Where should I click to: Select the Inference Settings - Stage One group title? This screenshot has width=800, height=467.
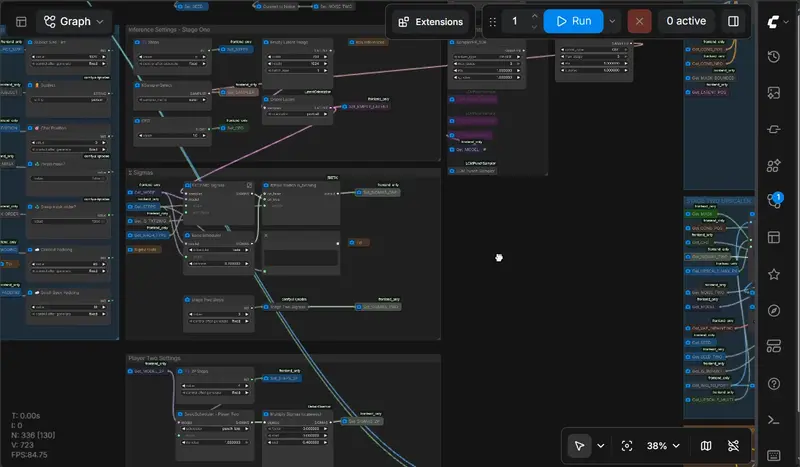coord(169,30)
